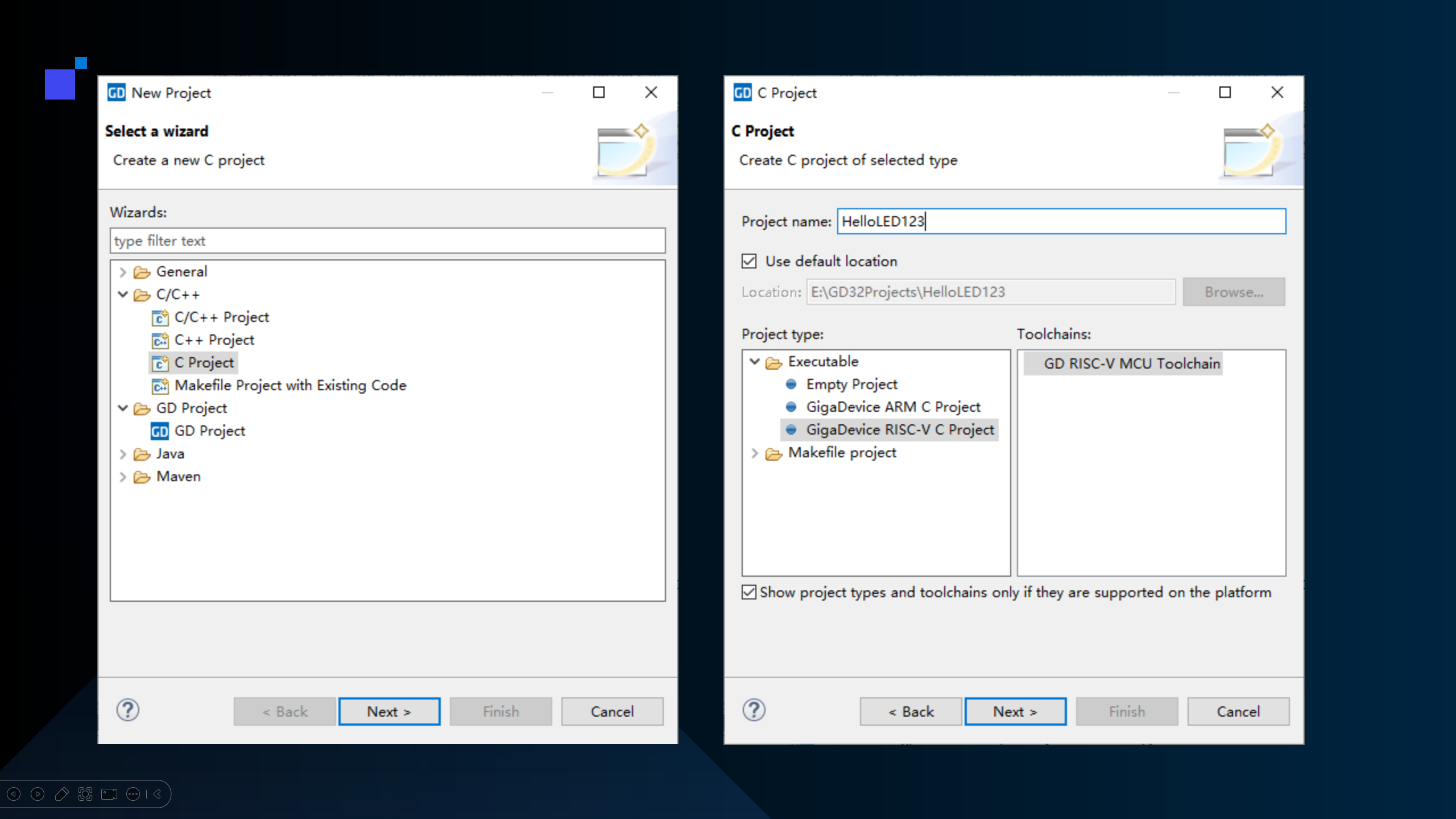1456x819 pixels.
Task: Expand the Java wizard category
Action: click(x=122, y=454)
